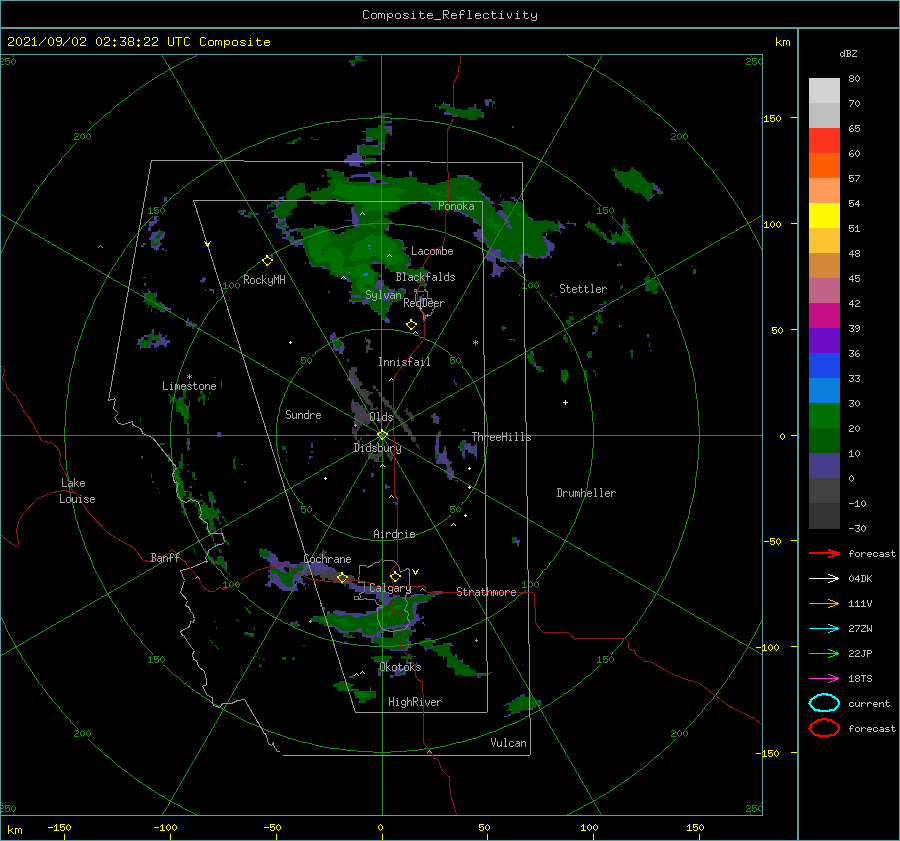This screenshot has width=900, height=841.
Task: Click the red 65–60 dBZ color band
Action: point(824,141)
